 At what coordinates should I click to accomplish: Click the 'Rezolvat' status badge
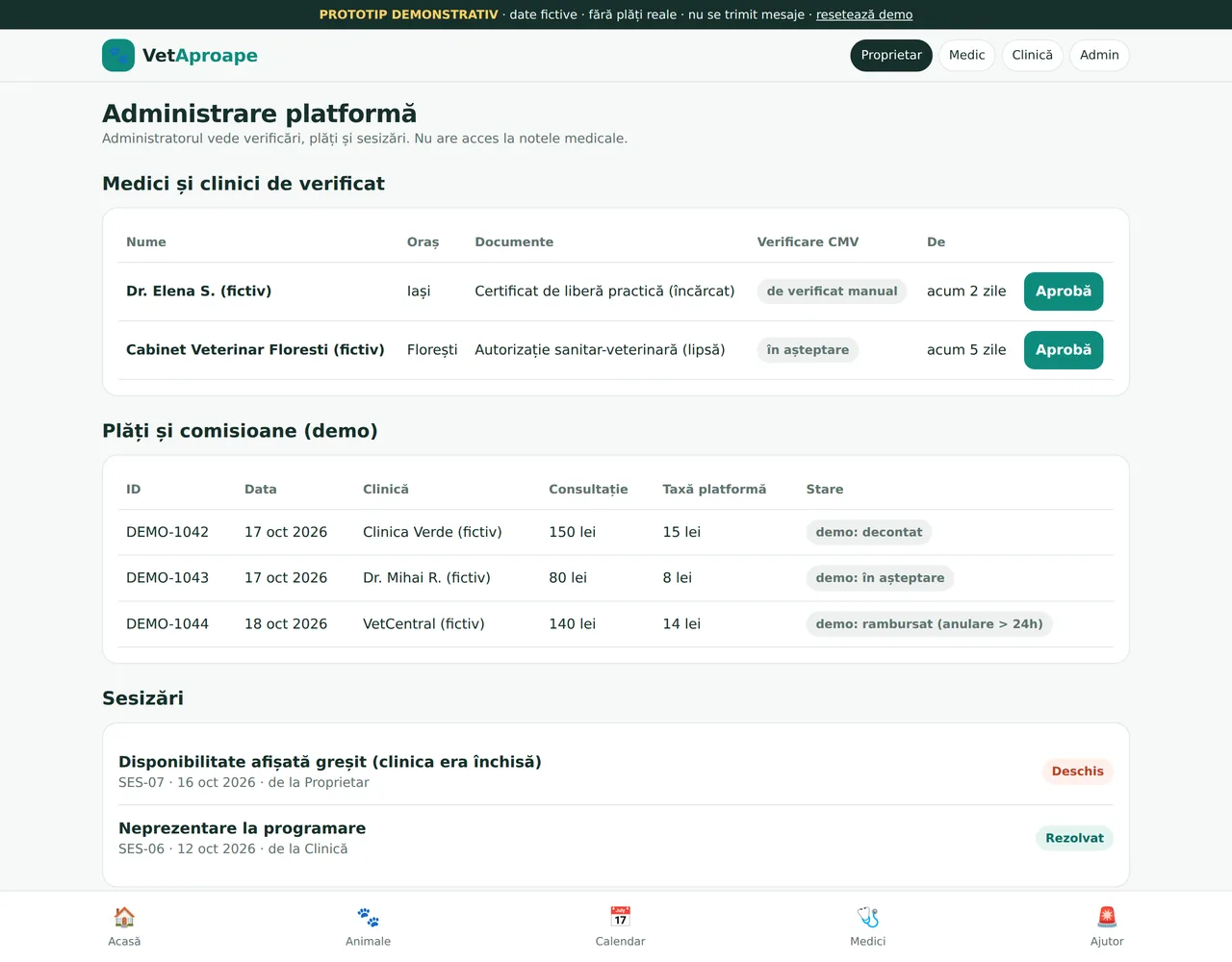coord(1074,838)
